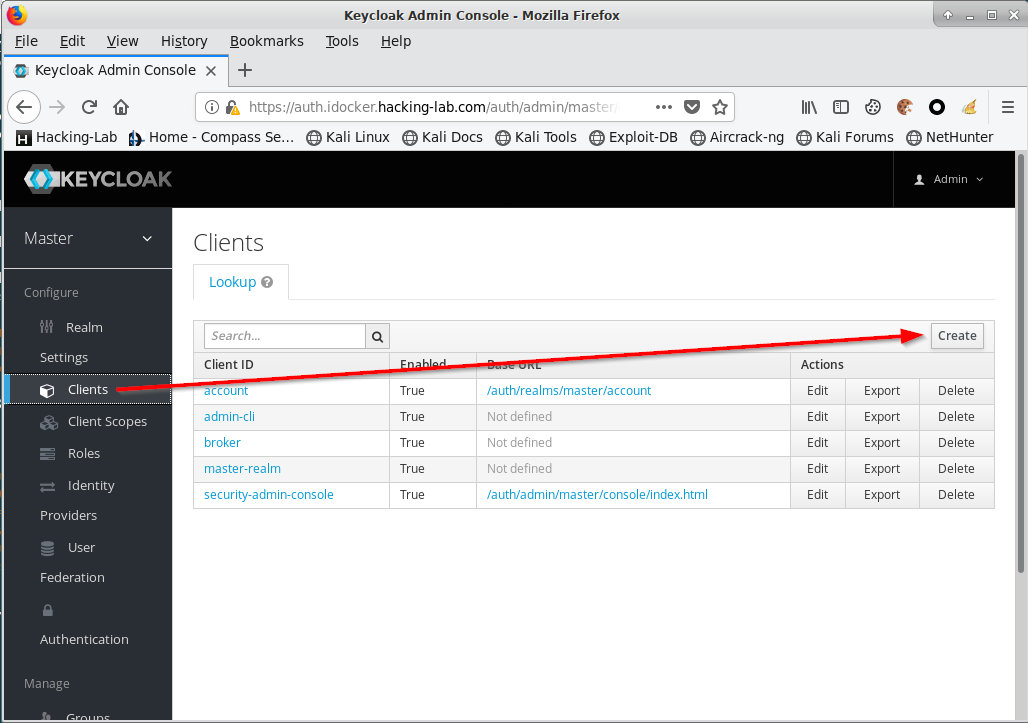This screenshot has width=1028, height=723.
Task: Go to the Firefox home page
Action: pos(121,107)
